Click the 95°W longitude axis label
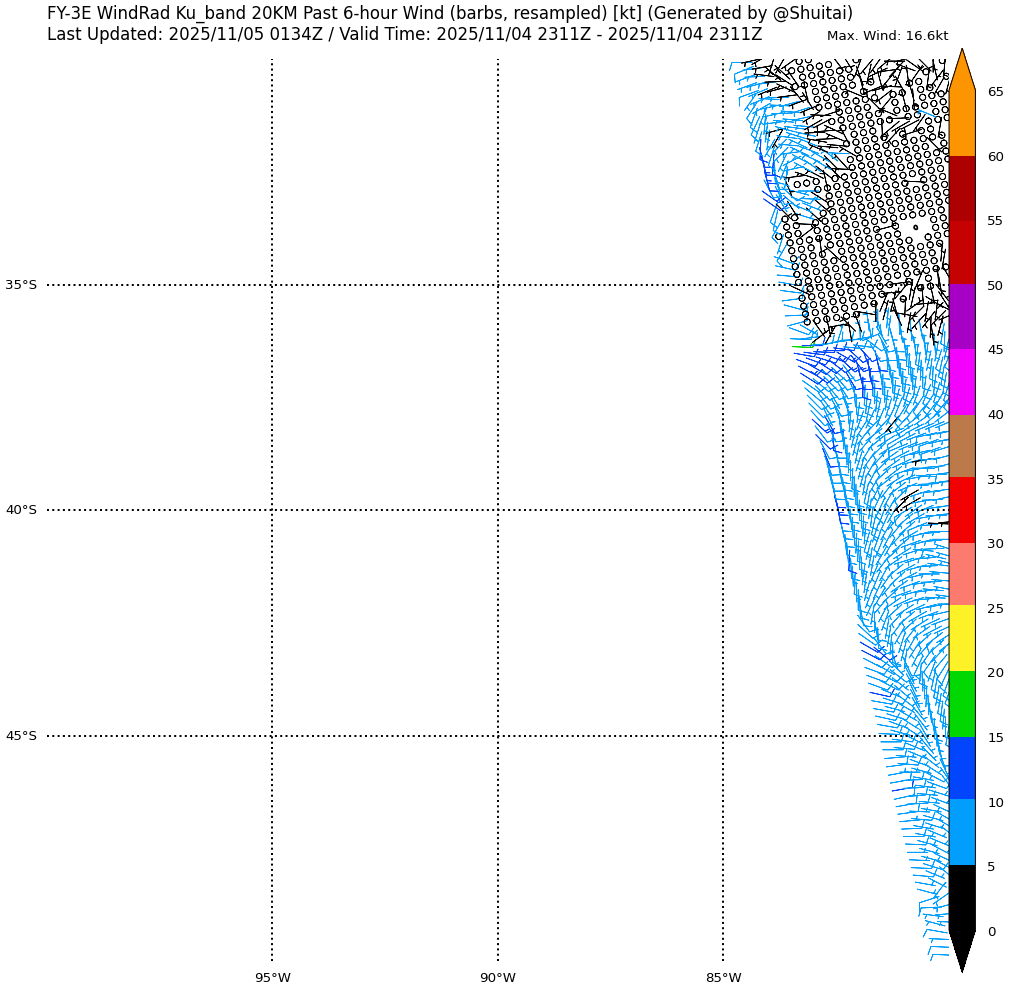The image size is (1009, 989). pyautogui.click(x=272, y=978)
